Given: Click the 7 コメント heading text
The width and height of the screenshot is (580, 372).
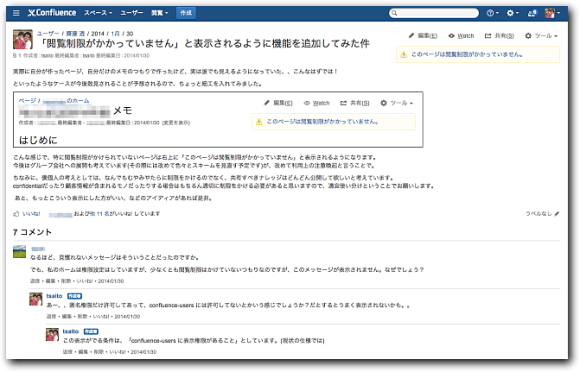Looking at the screenshot, I should click(x=32, y=232).
